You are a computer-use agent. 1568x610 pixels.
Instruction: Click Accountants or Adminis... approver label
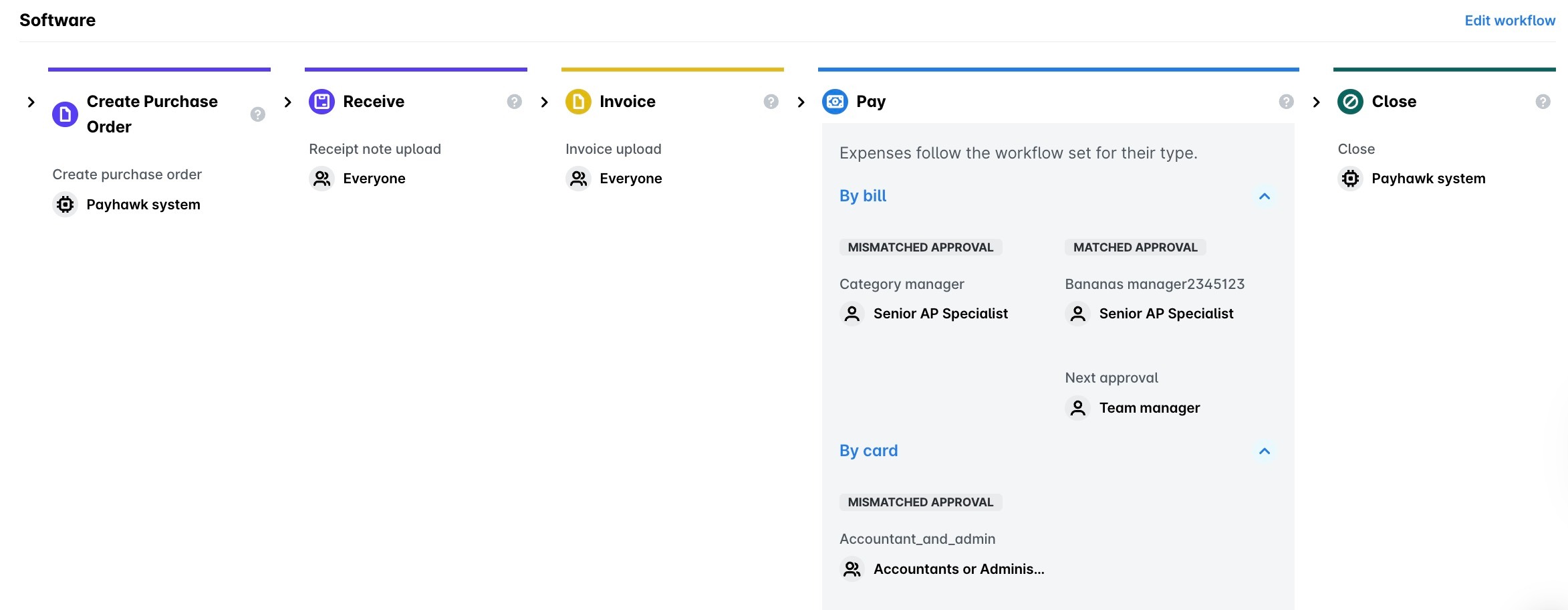point(958,569)
